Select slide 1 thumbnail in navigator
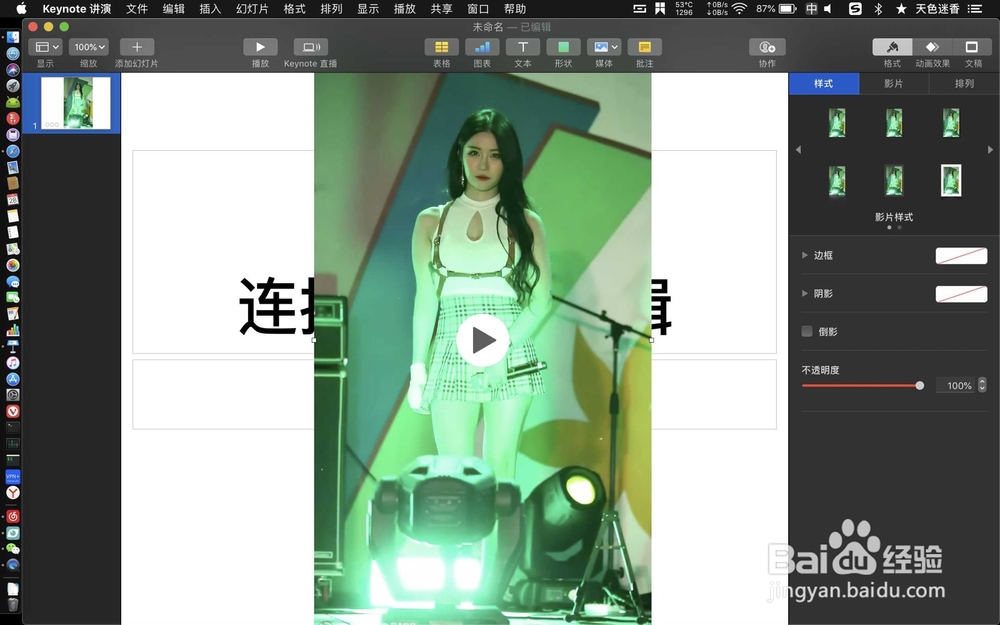The image size is (1000, 625). 76,103
